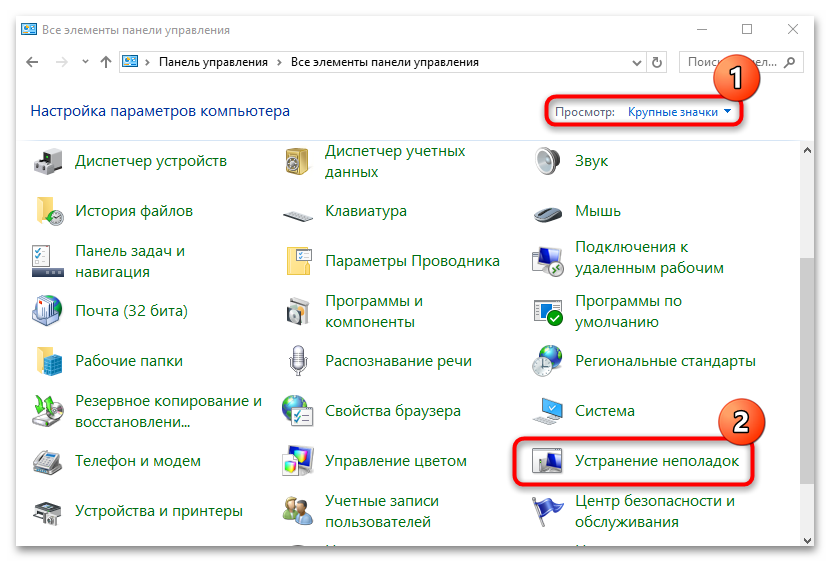Open Региональные стандарты link
This screenshot has height=562, width=830.
point(665,361)
